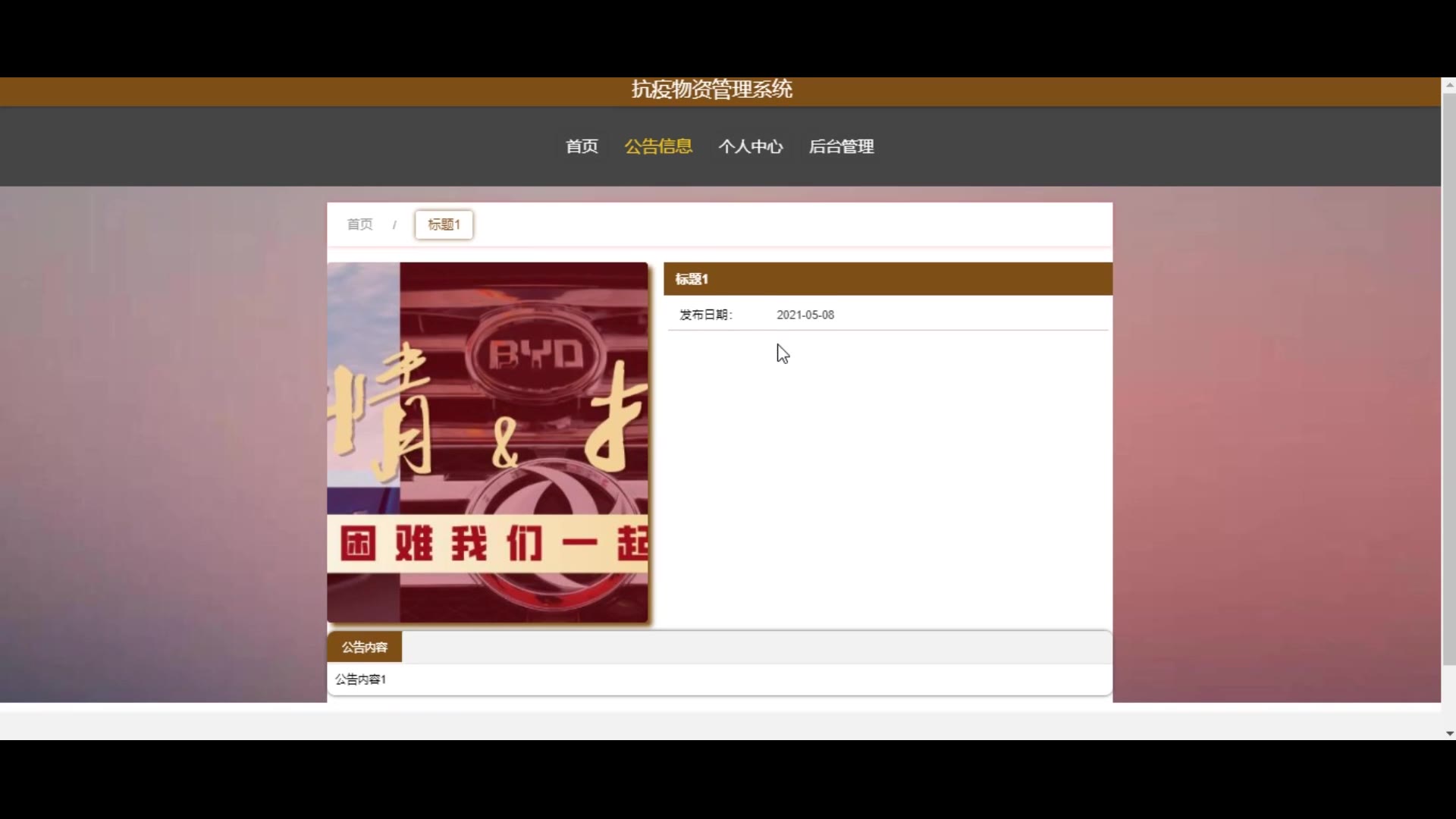
Task: Click the 首页 breadcrumb link
Action: [x=360, y=224]
